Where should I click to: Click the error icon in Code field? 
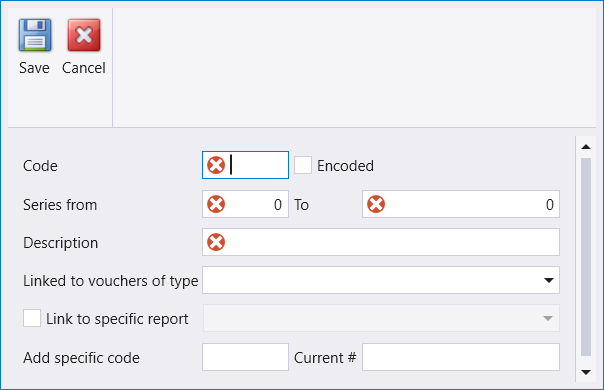click(x=216, y=165)
